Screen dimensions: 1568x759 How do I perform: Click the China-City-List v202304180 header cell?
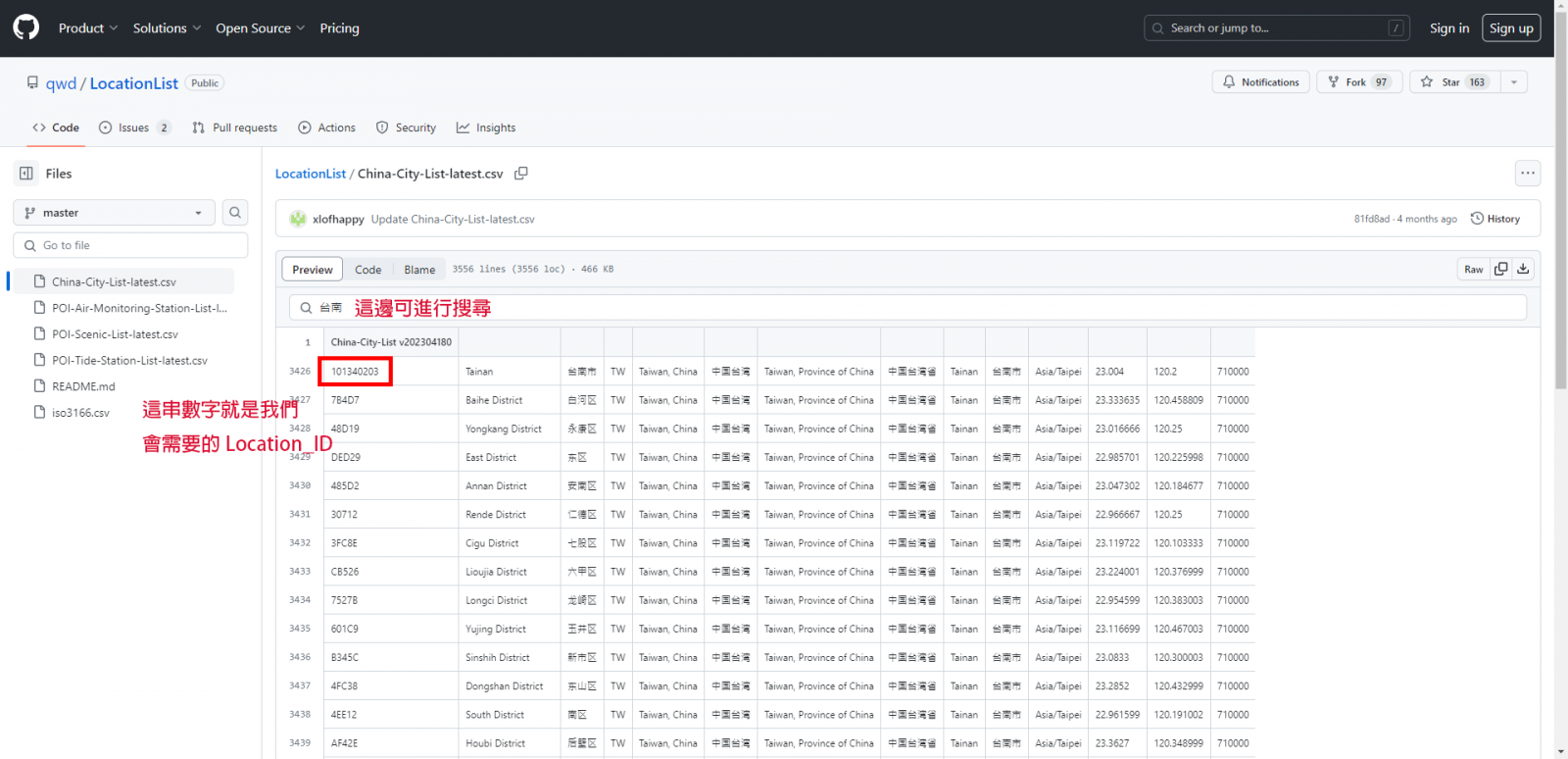click(x=391, y=342)
